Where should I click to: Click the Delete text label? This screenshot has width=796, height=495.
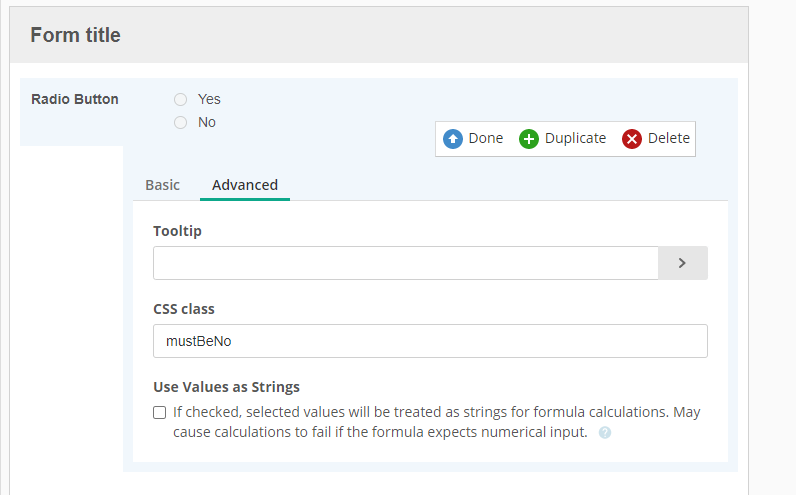click(x=669, y=138)
